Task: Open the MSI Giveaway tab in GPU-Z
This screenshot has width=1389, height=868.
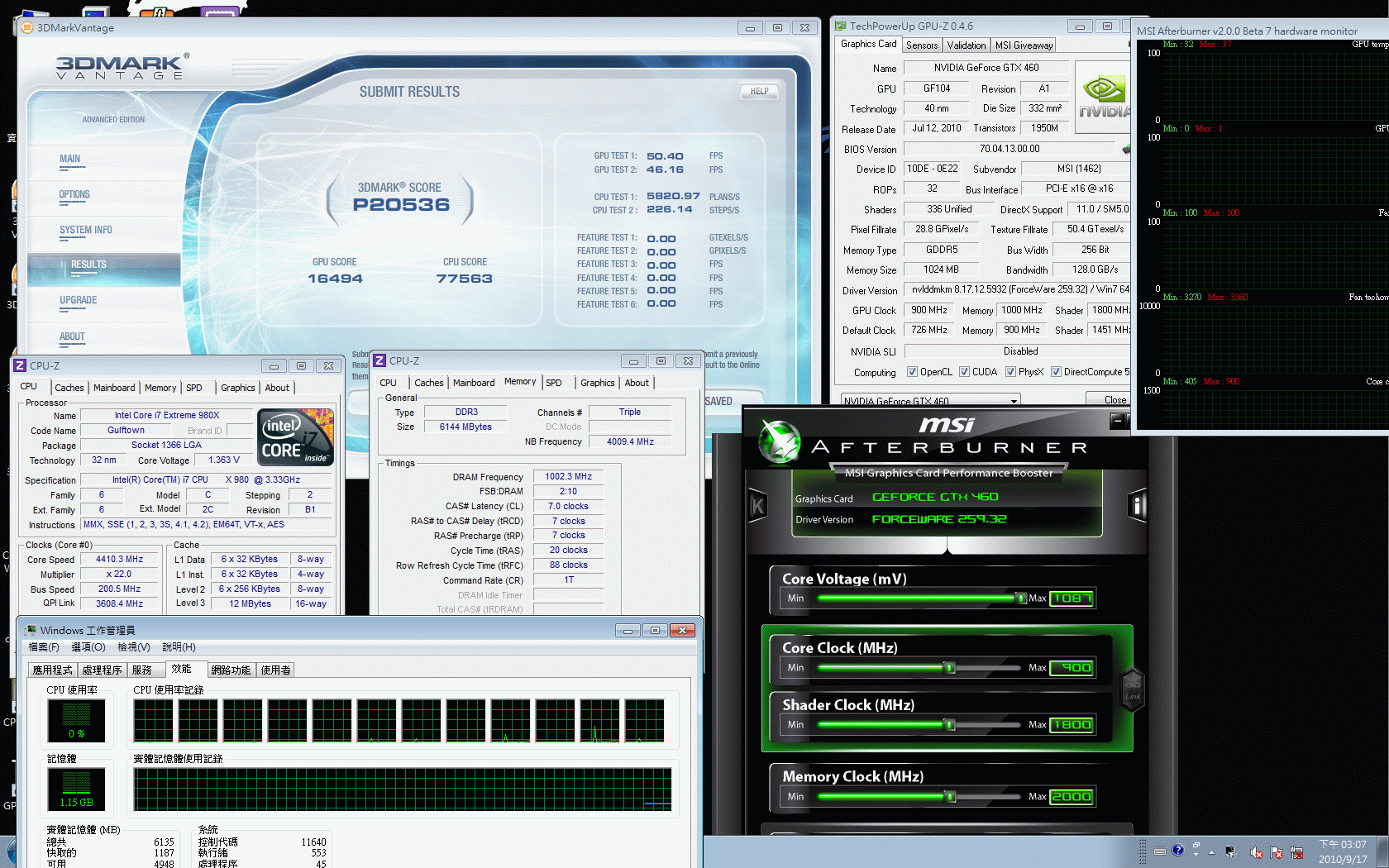Action: pos(1024,45)
